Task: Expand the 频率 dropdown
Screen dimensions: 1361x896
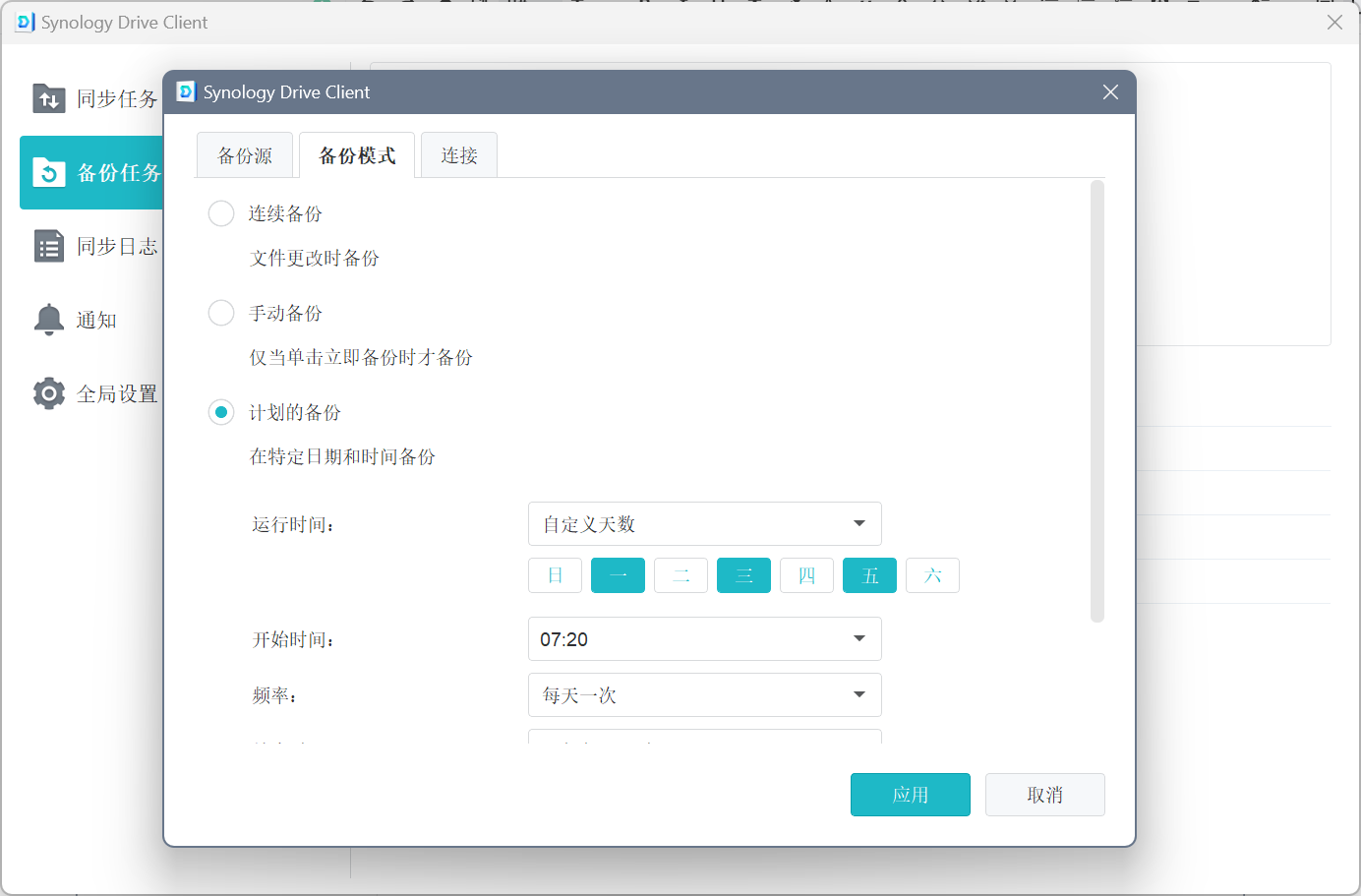Action: pos(704,695)
